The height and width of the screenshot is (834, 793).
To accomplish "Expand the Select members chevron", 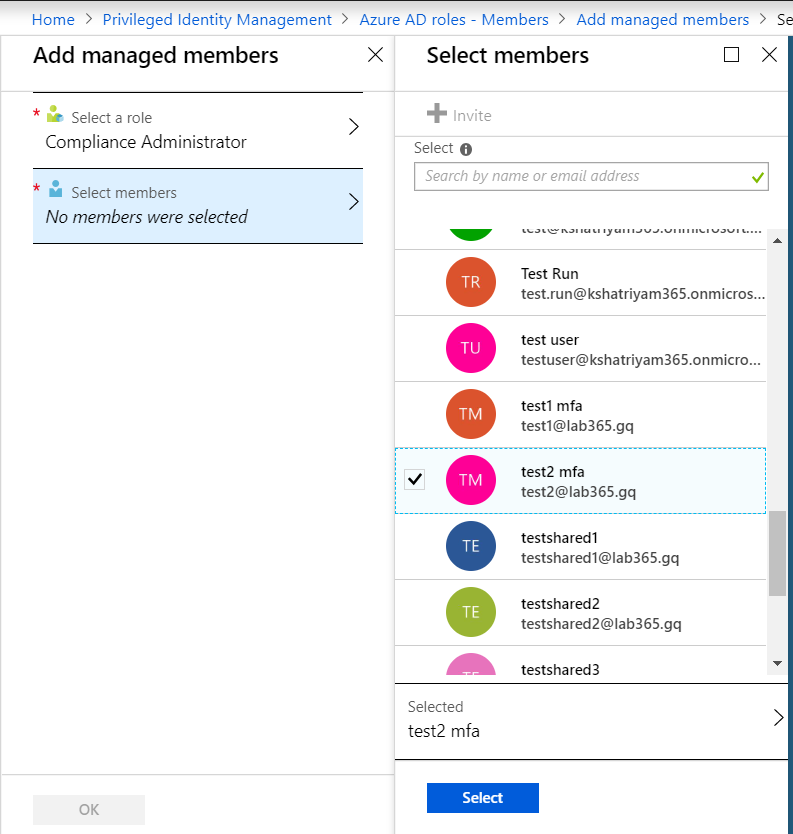I will [x=354, y=202].
